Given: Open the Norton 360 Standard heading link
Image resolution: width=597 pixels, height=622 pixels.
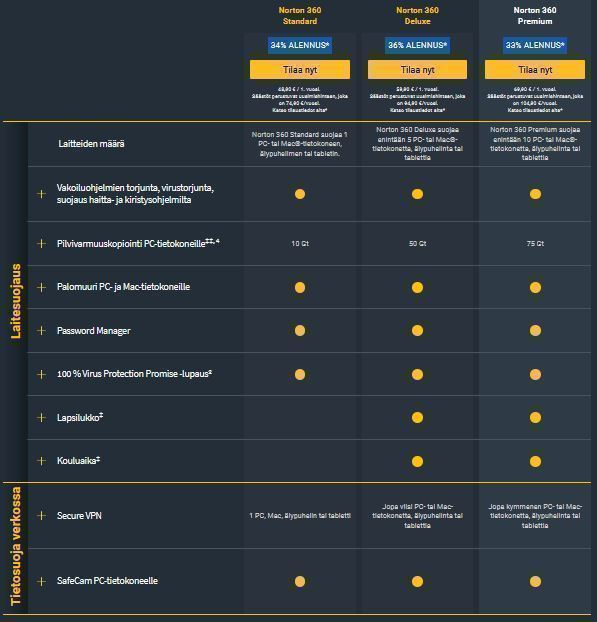Looking at the screenshot, I should pos(300,16).
